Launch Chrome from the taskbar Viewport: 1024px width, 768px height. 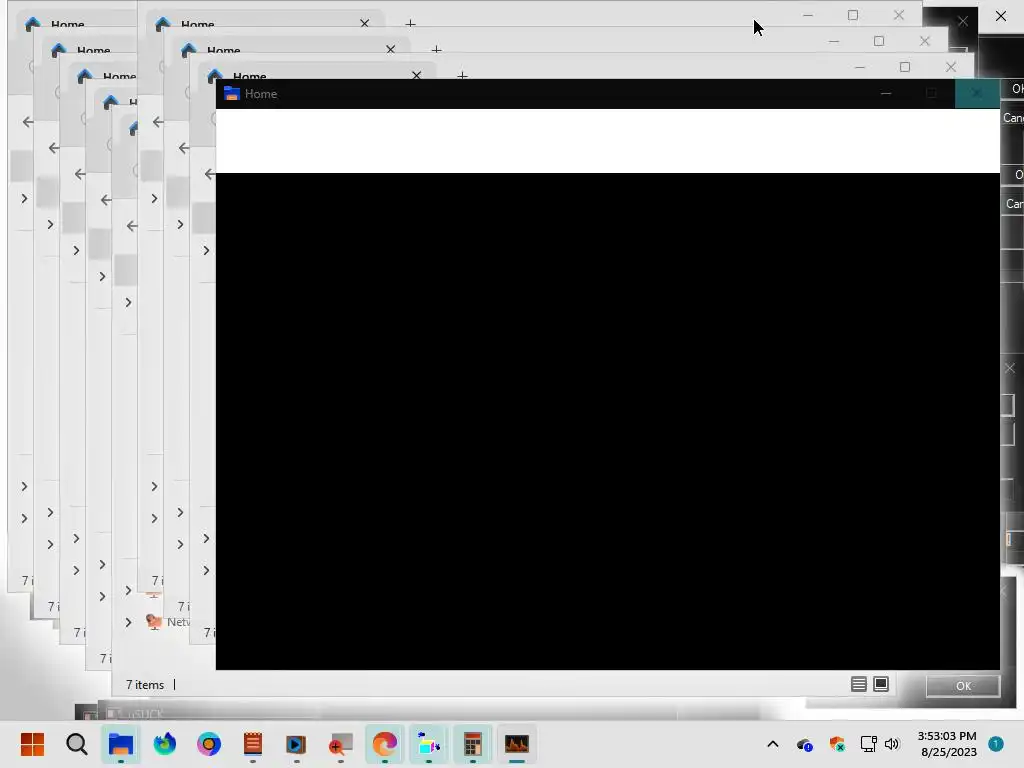[x=209, y=744]
